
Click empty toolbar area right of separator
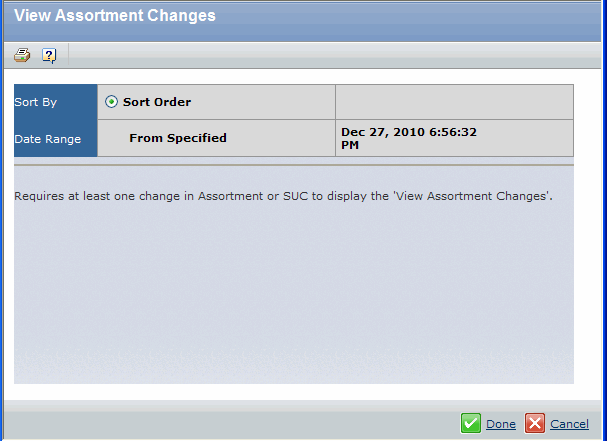pos(335,55)
